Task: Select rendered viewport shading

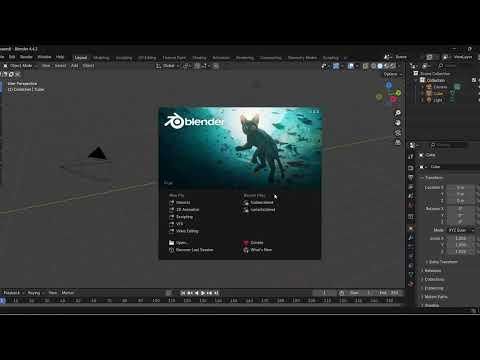Action: [393, 66]
